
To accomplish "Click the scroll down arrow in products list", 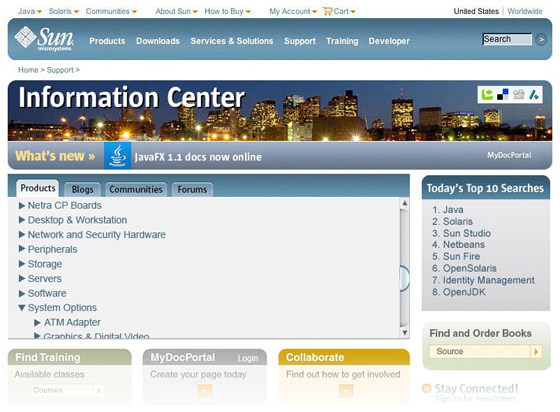I will click(x=404, y=332).
